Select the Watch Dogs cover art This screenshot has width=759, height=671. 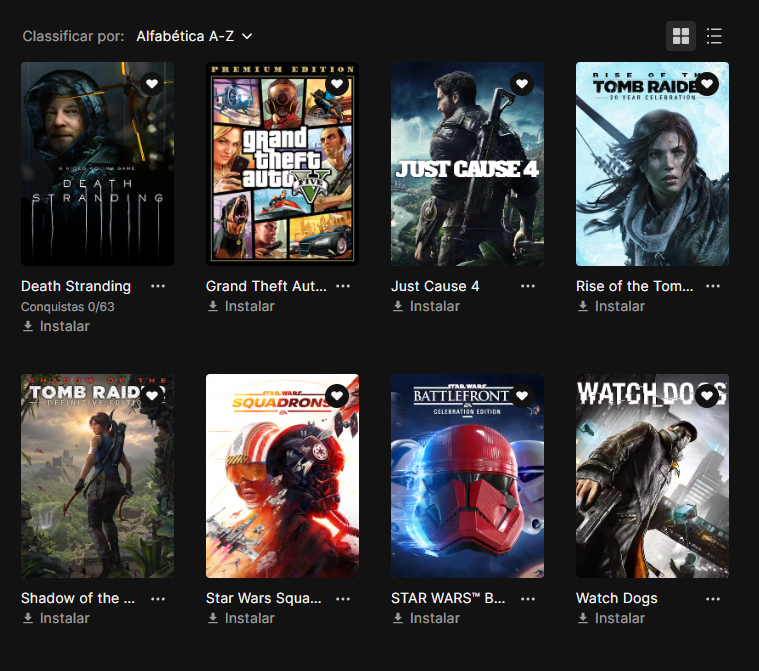pyautogui.click(x=652, y=476)
